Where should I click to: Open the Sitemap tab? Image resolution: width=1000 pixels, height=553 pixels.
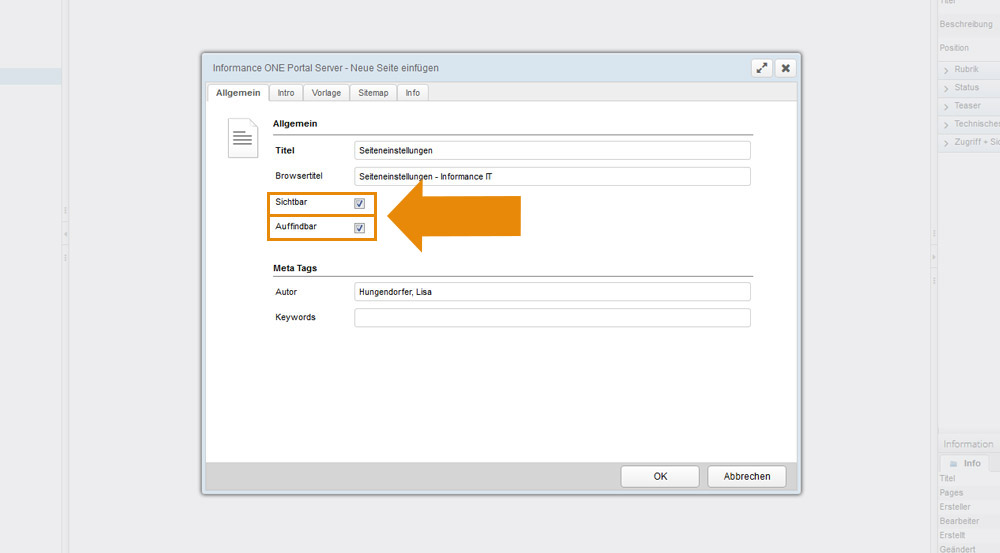pyautogui.click(x=373, y=93)
